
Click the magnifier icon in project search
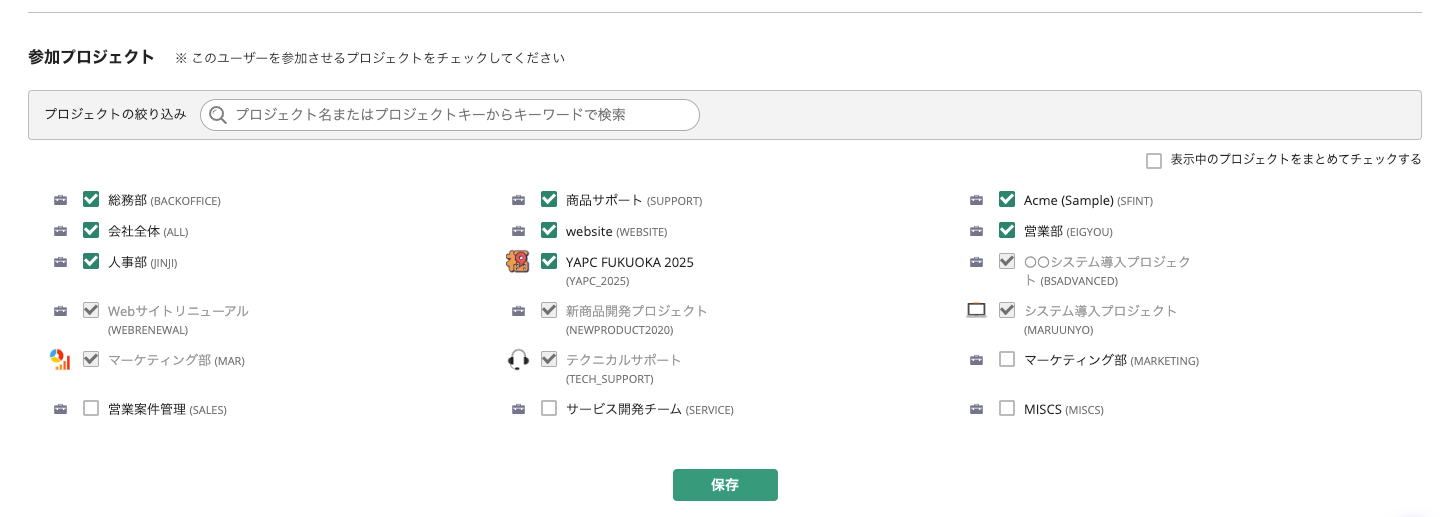[x=217, y=115]
